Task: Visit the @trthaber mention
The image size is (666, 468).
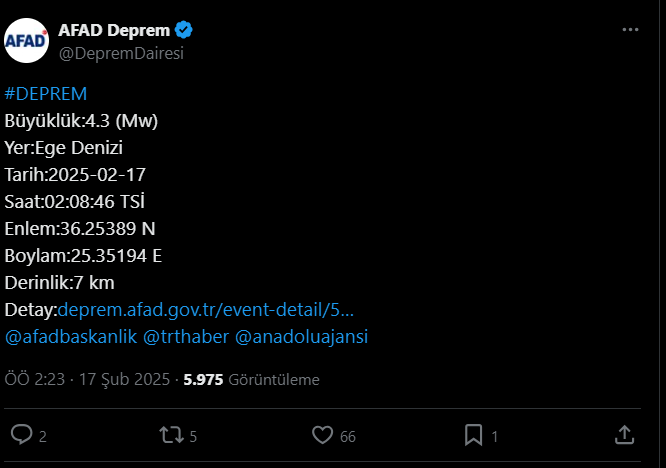Action: (185, 337)
